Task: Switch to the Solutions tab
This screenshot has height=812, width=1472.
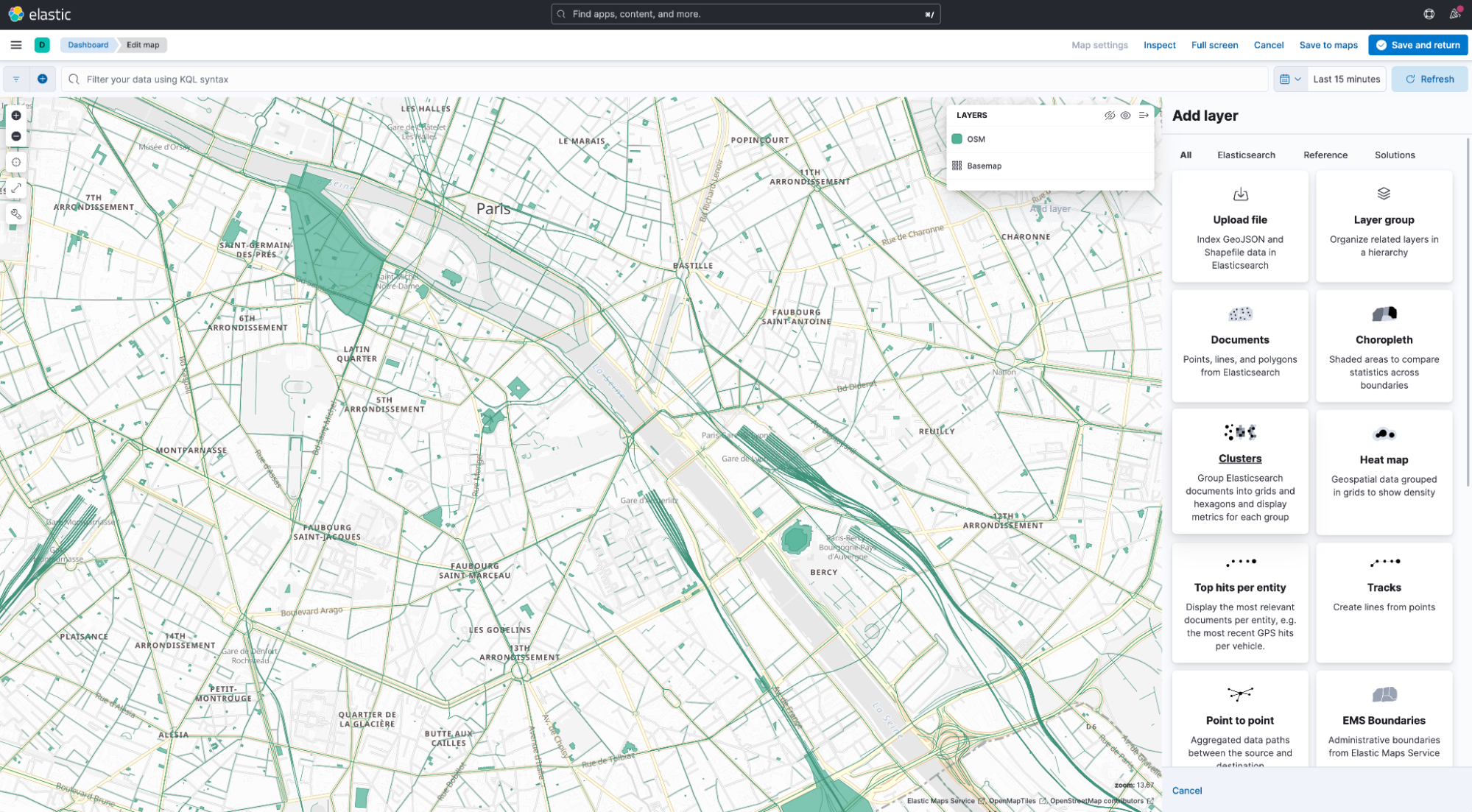Action: (1395, 154)
